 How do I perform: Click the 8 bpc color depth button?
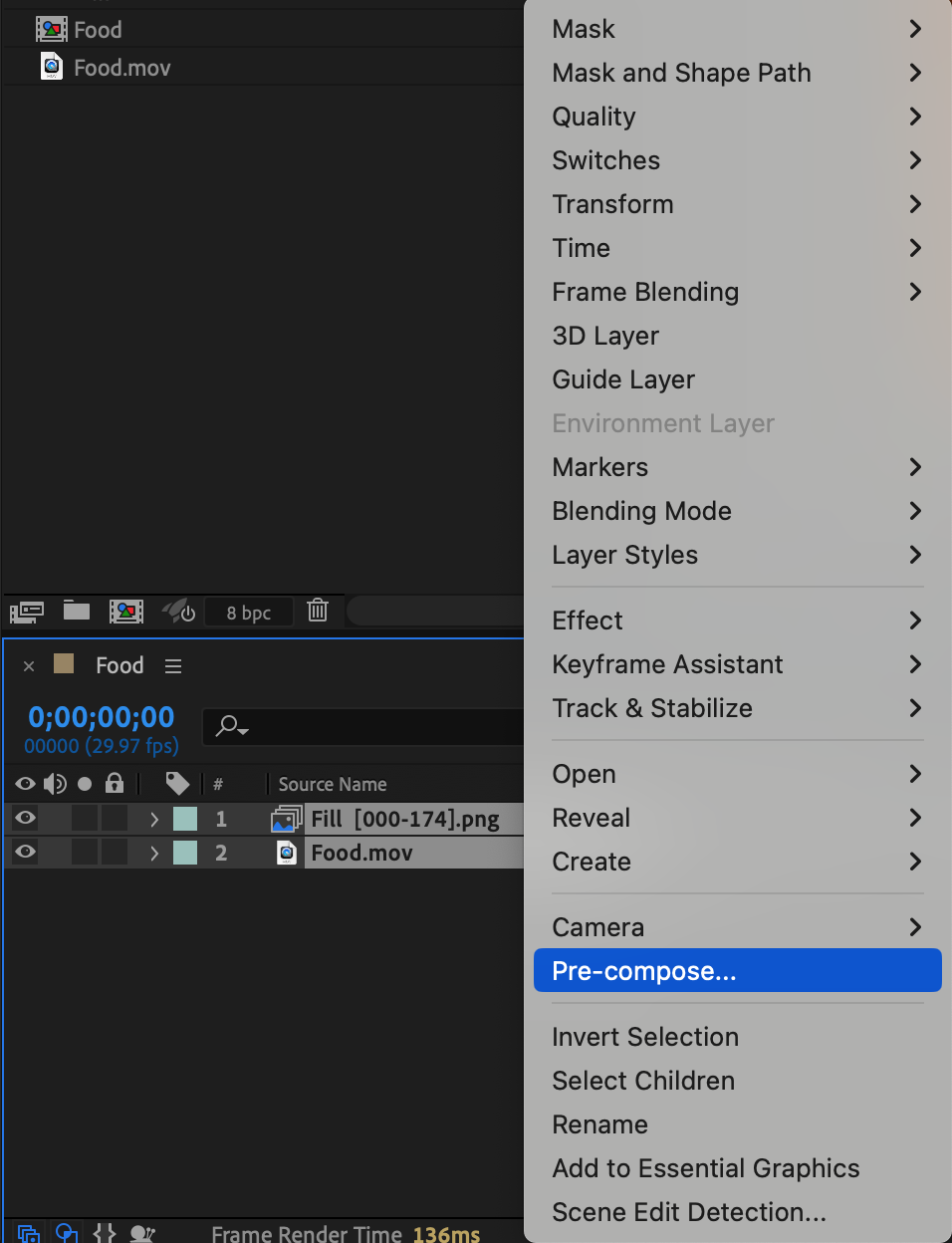point(249,613)
